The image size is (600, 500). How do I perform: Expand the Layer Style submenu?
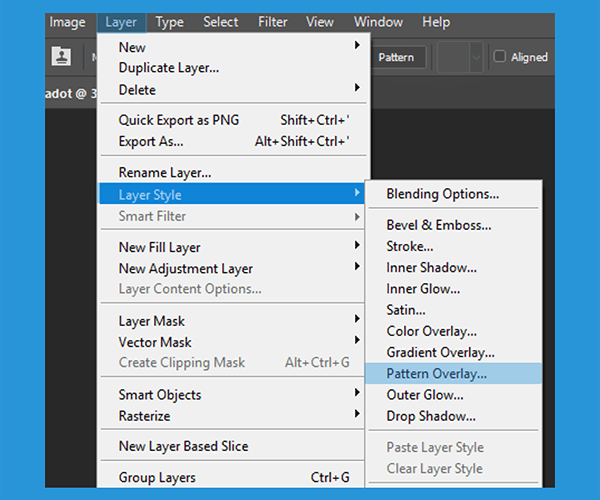coord(232,194)
